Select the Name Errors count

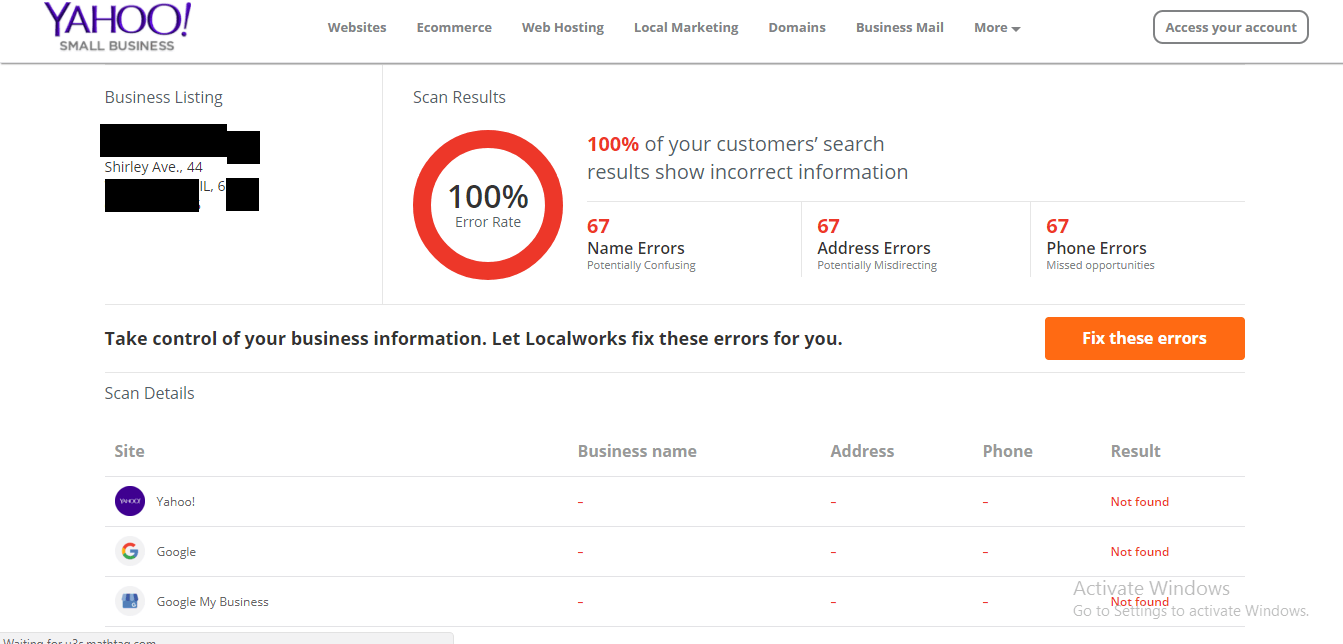[598, 226]
